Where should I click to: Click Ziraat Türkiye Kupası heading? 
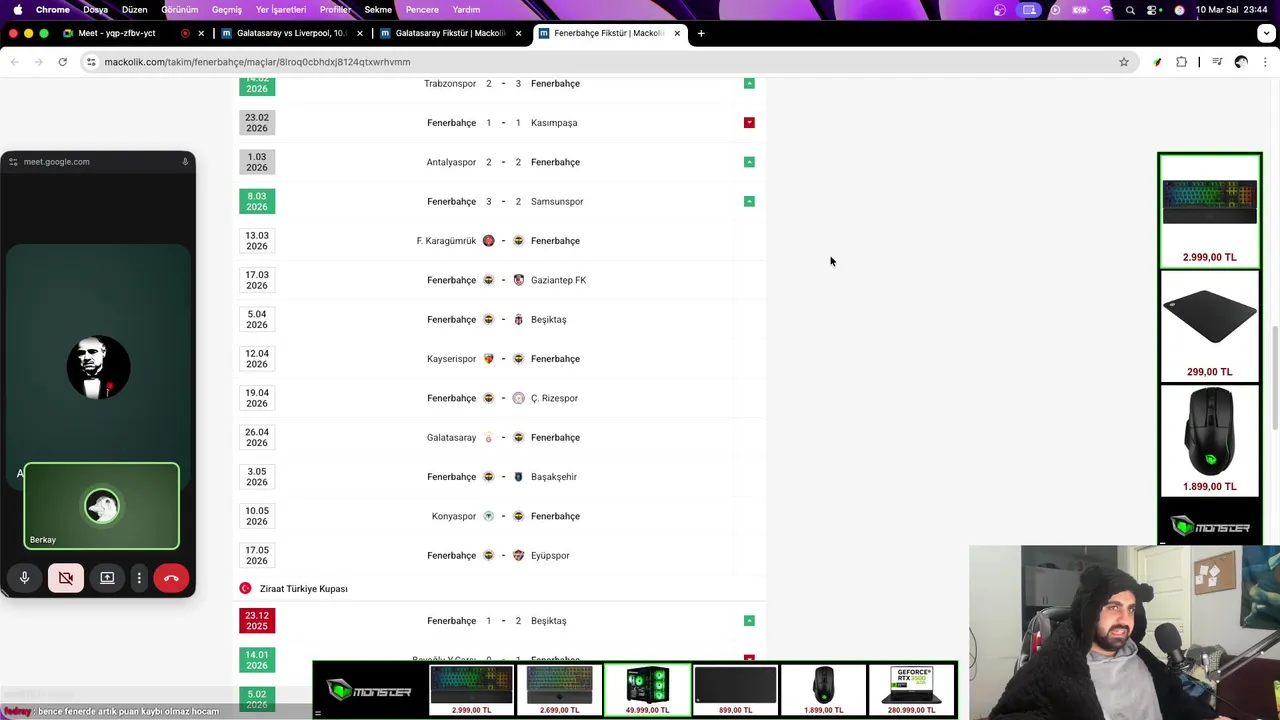tap(304, 589)
